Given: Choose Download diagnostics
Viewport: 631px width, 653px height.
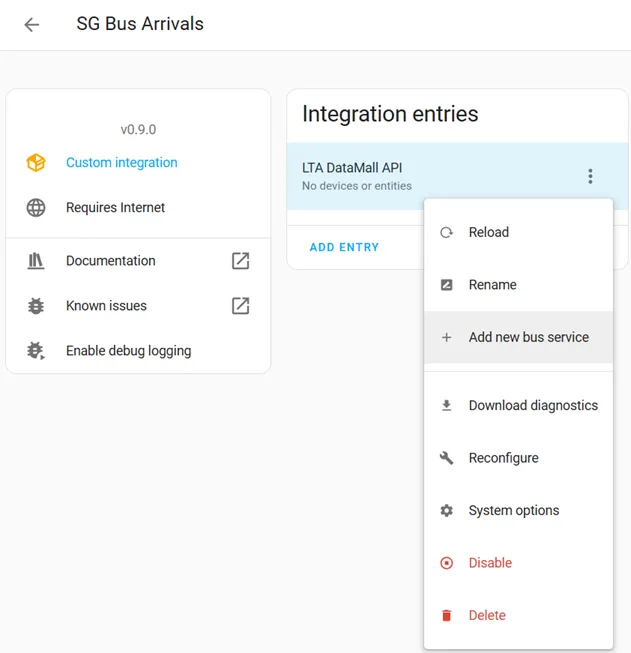Looking at the screenshot, I should click(x=518, y=405).
